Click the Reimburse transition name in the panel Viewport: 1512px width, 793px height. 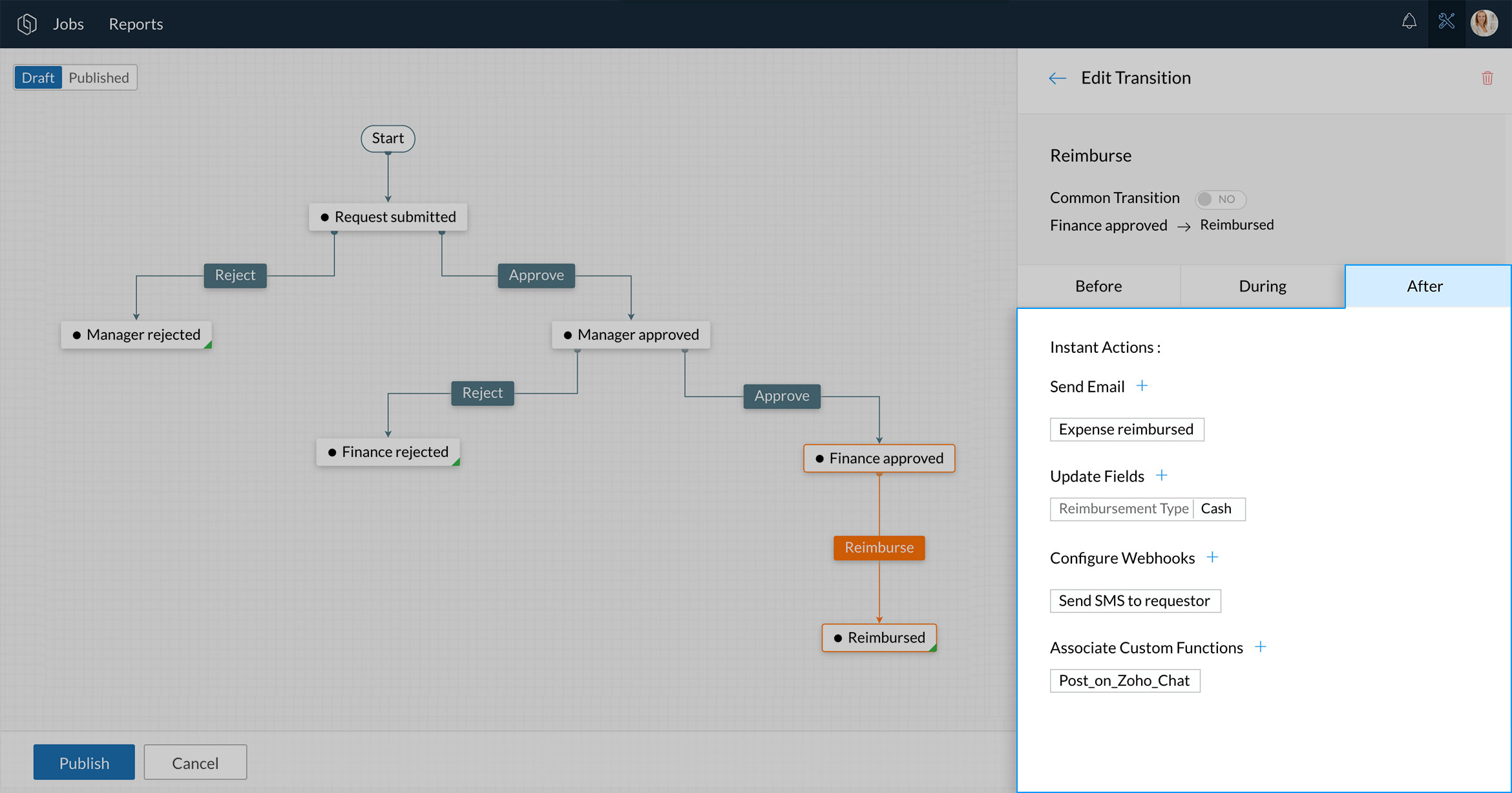1091,156
